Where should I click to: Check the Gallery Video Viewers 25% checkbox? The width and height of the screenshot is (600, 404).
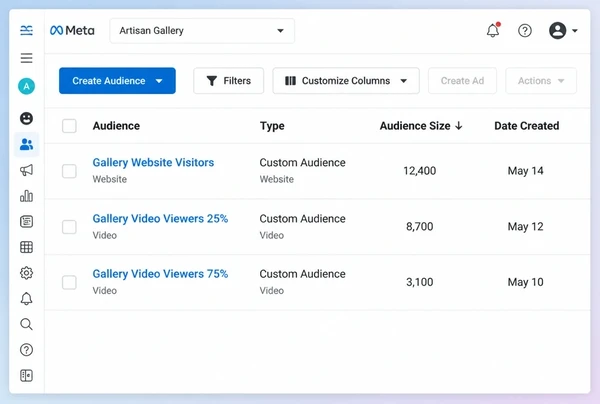[69, 227]
